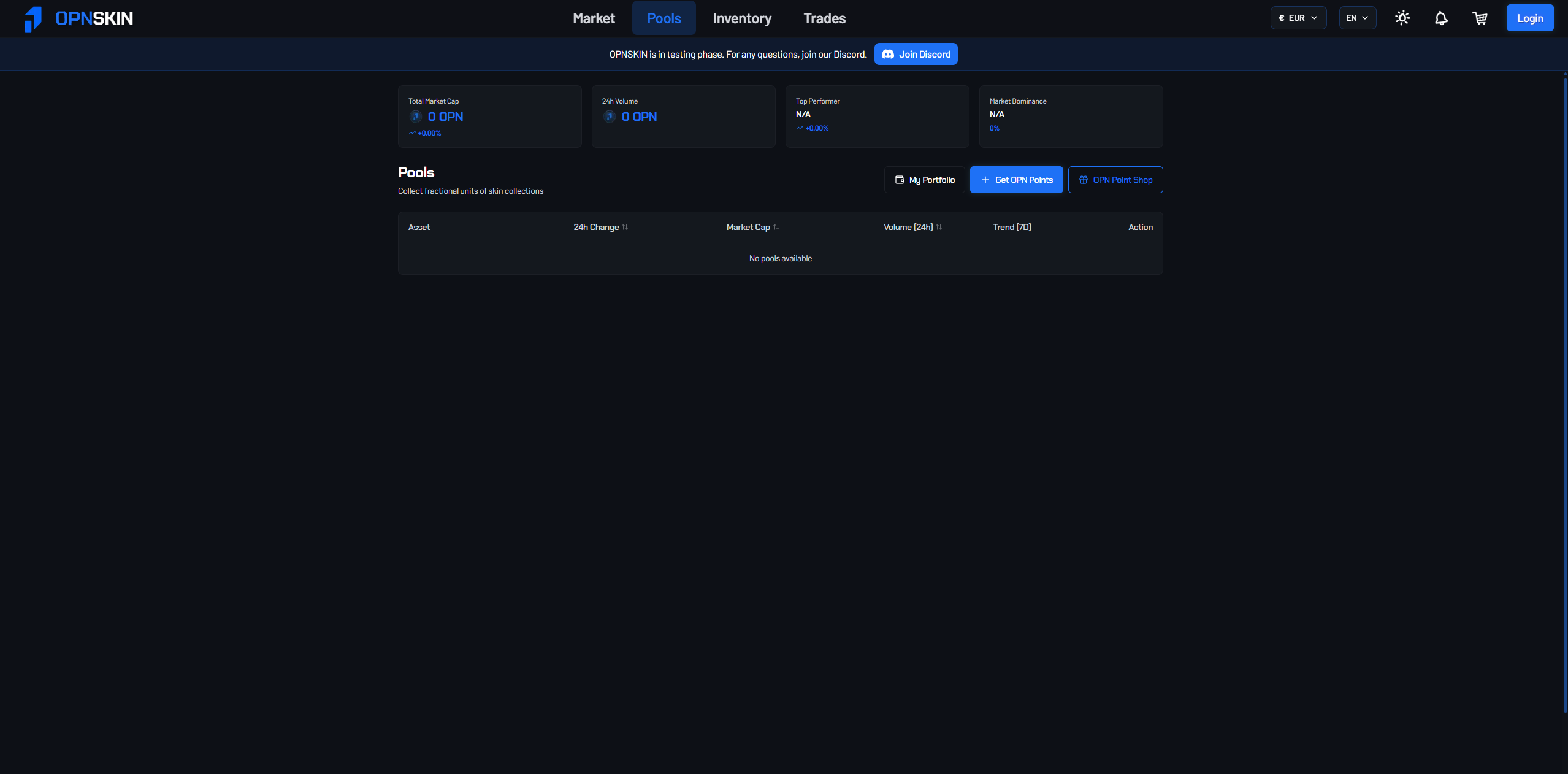The height and width of the screenshot is (774, 1568).
Task: Go to the Inventory tab
Action: (x=741, y=18)
